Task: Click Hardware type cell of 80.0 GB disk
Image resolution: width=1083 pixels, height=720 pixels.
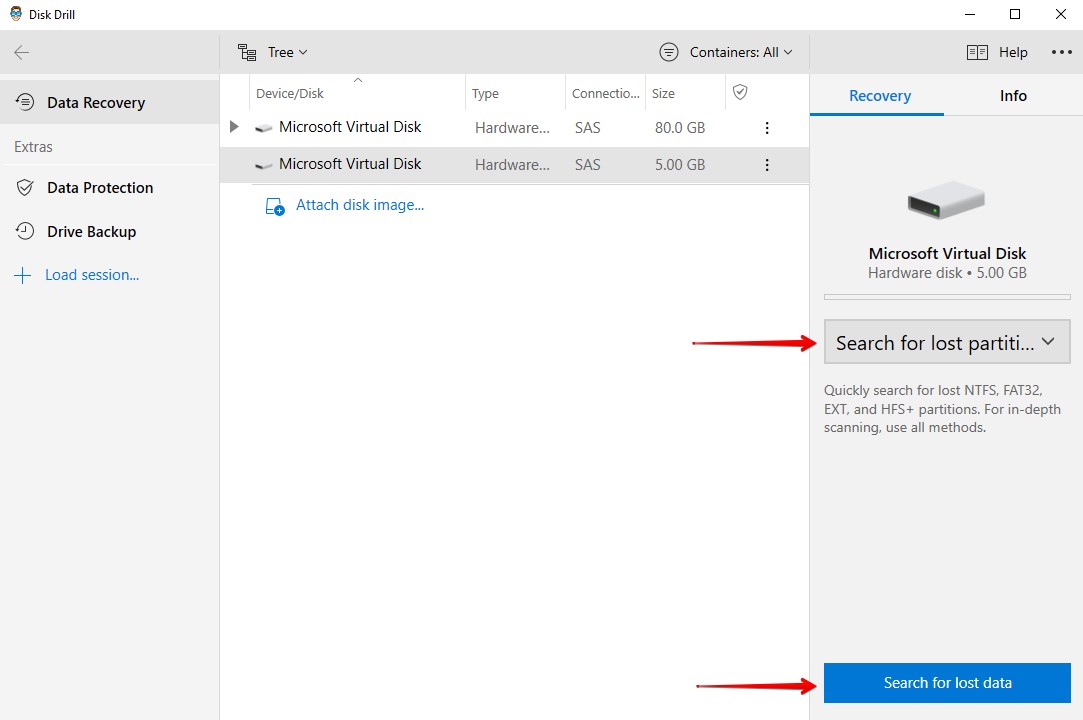Action: click(512, 128)
